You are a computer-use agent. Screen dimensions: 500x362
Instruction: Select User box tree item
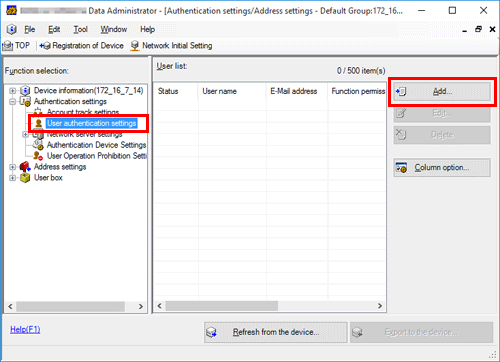[48, 178]
